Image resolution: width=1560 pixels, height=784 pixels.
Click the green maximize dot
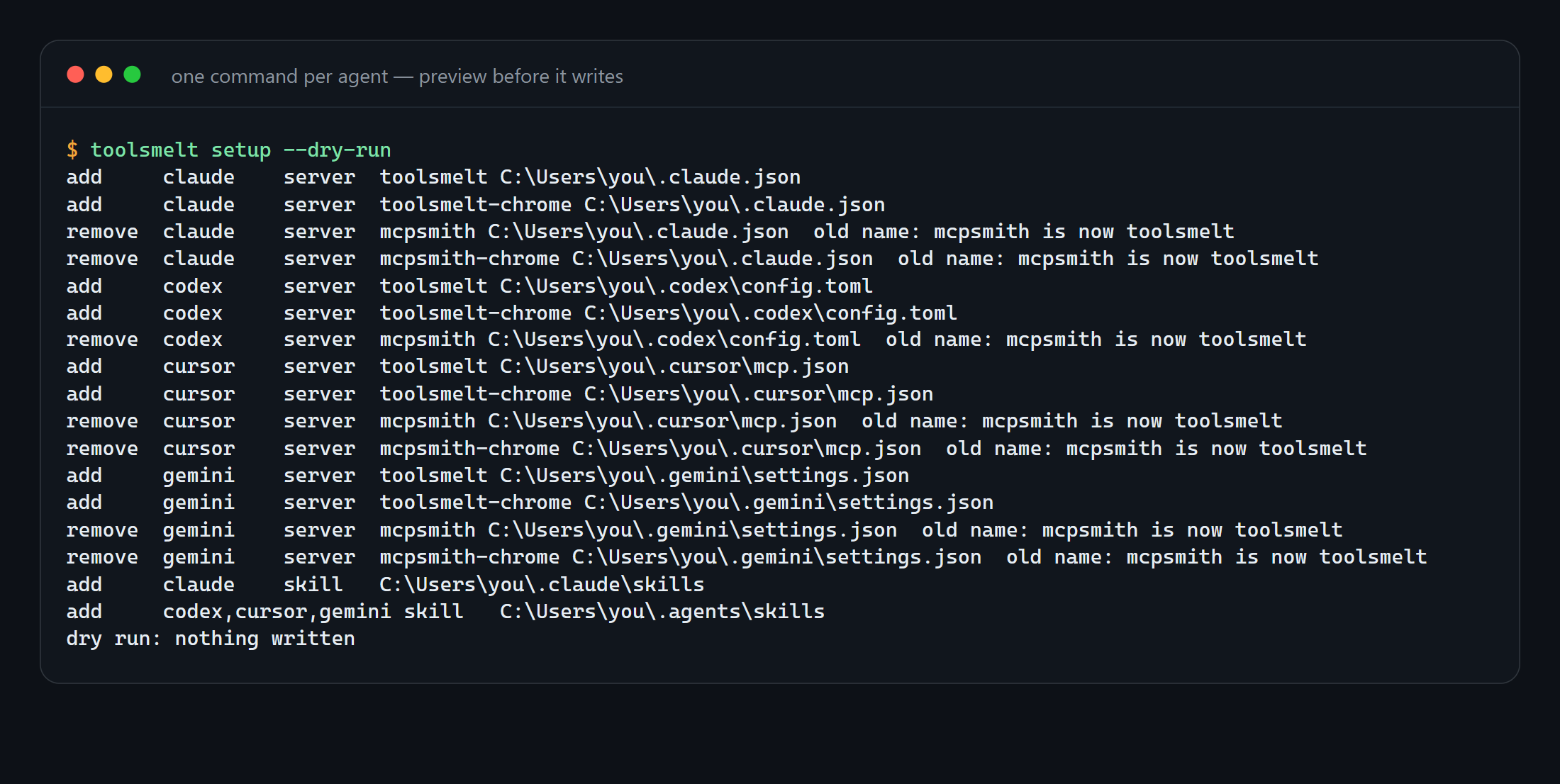(133, 74)
